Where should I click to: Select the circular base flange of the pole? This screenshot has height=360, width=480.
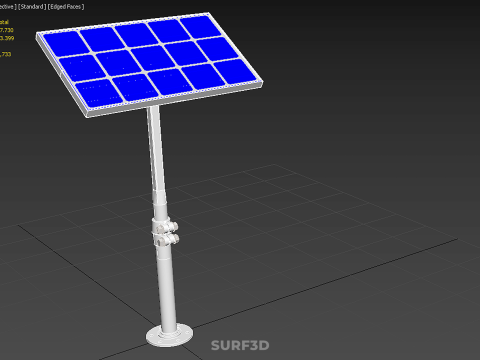(169, 335)
